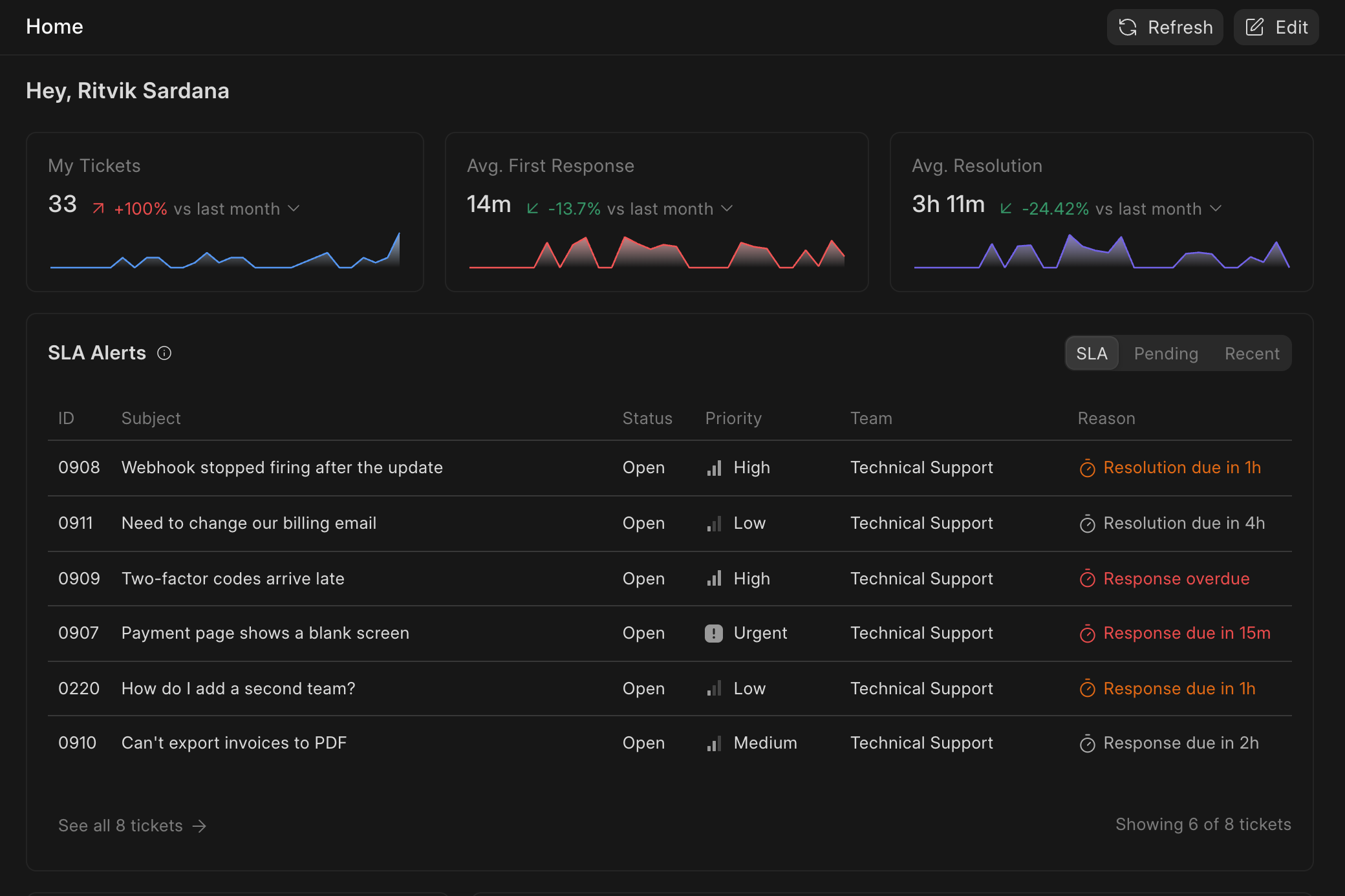The width and height of the screenshot is (1345, 896).
Task: Click the My Tickets upward trend arrow
Action: pyautogui.click(x=98, y=208)
